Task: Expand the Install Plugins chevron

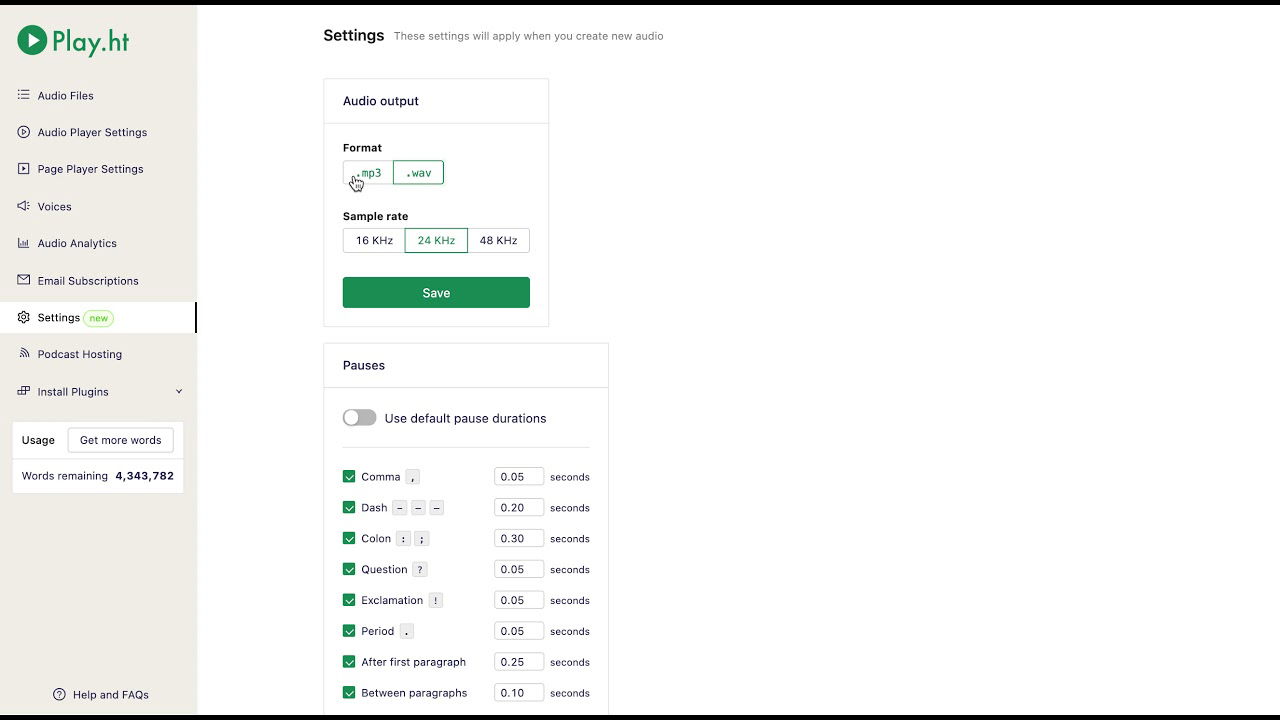Action: pyautogui.click(x=179, y=391)
